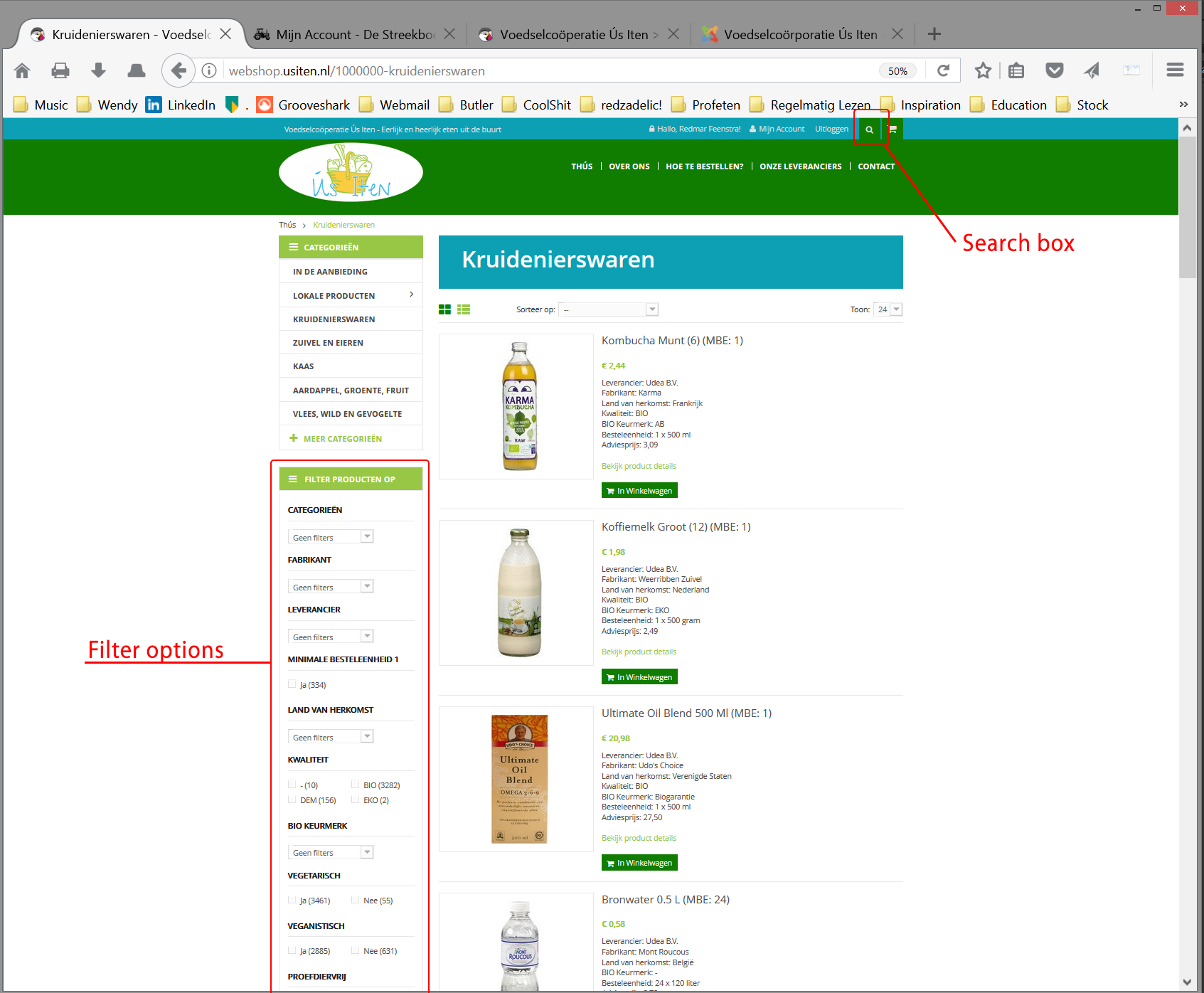Click the Uitloggen link
Image resolution: width=1204 pixels, height=993 pixels.
[x=831, y=129]
